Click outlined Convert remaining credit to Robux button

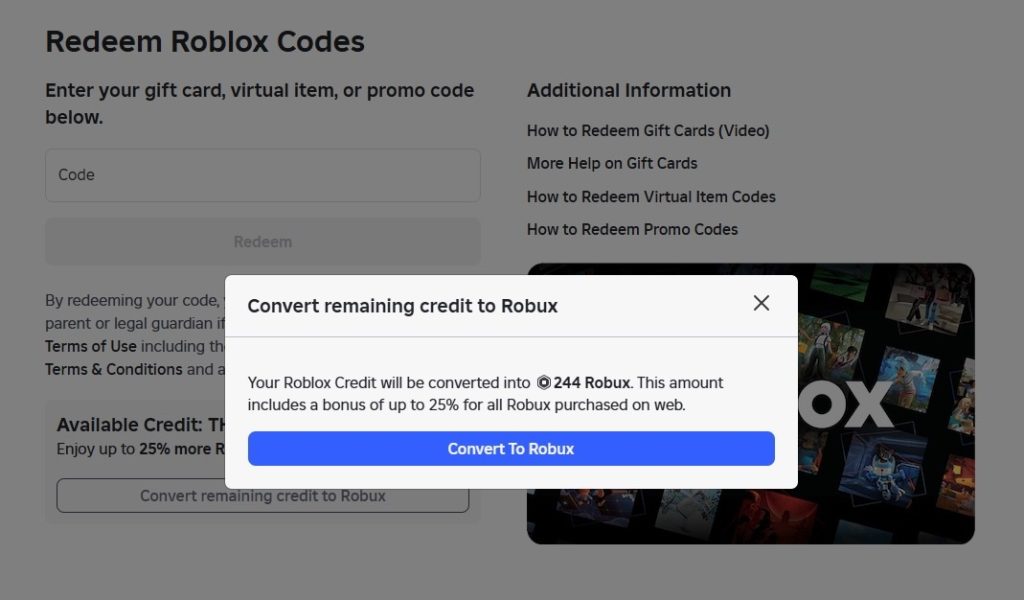[x=262, y=496]
